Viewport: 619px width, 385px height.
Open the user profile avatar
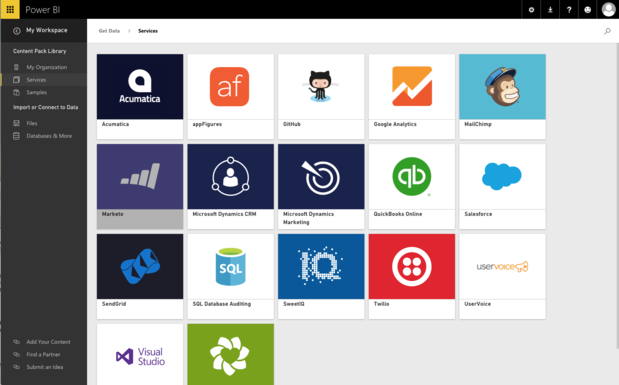coord(608,9)
